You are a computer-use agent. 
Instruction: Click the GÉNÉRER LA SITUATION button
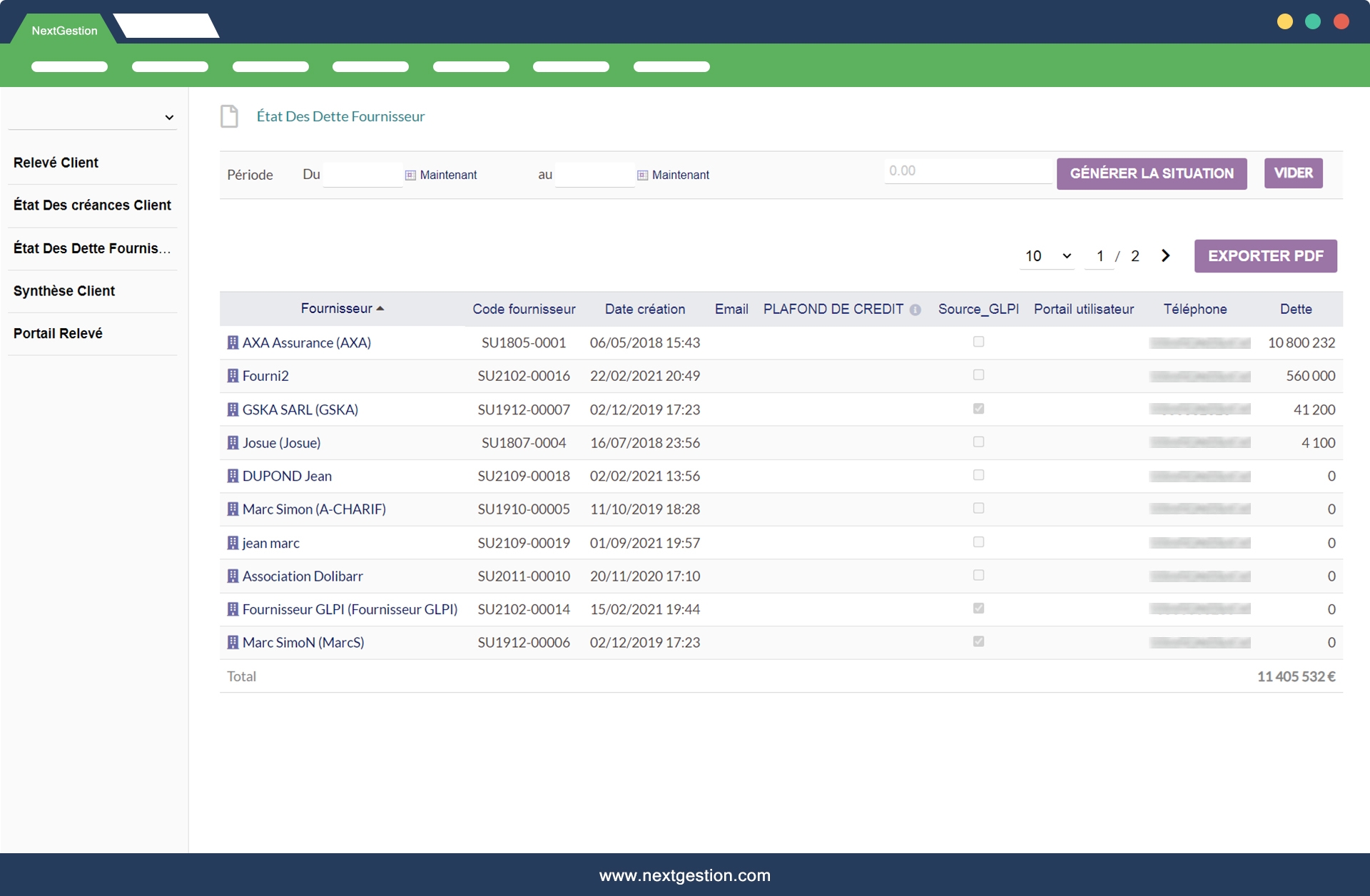click(x=1151, y=173)
